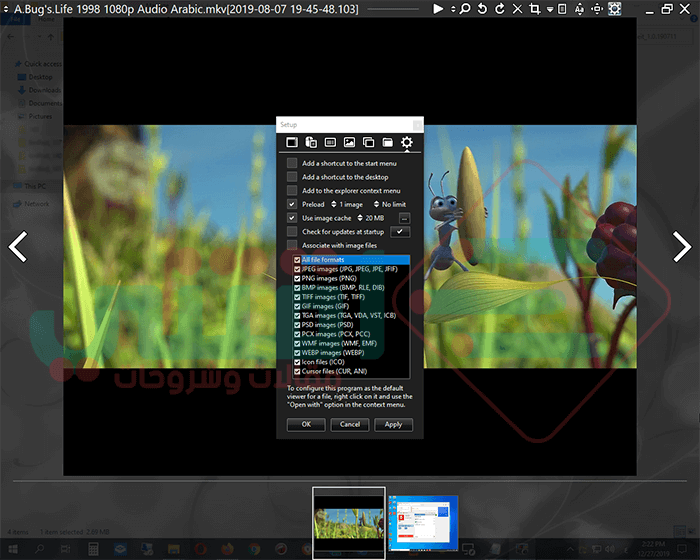
Task: Select the gear Setup tab in the dialog
Action: click(x=406, y=142)
